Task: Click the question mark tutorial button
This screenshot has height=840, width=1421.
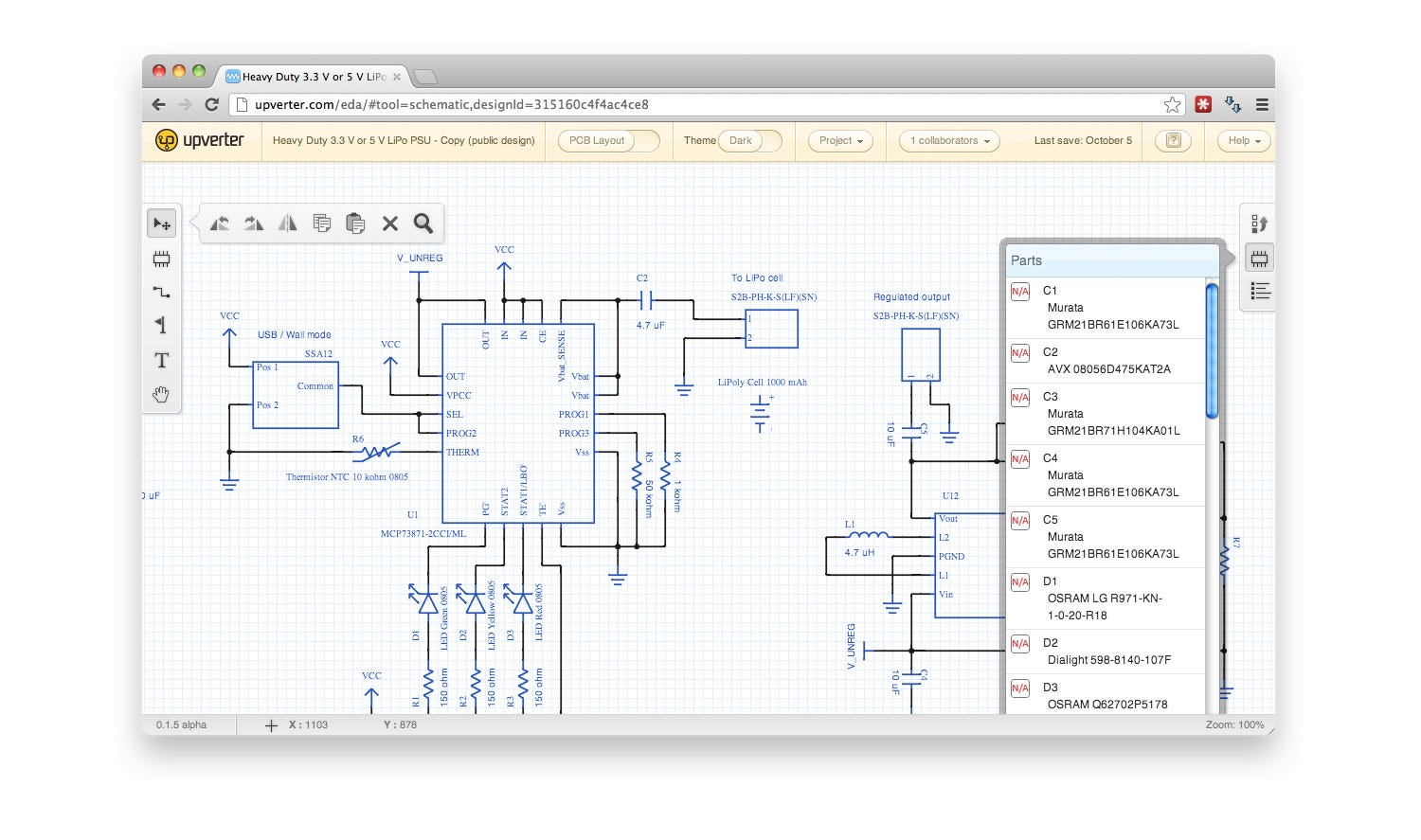Action: 1173,140
